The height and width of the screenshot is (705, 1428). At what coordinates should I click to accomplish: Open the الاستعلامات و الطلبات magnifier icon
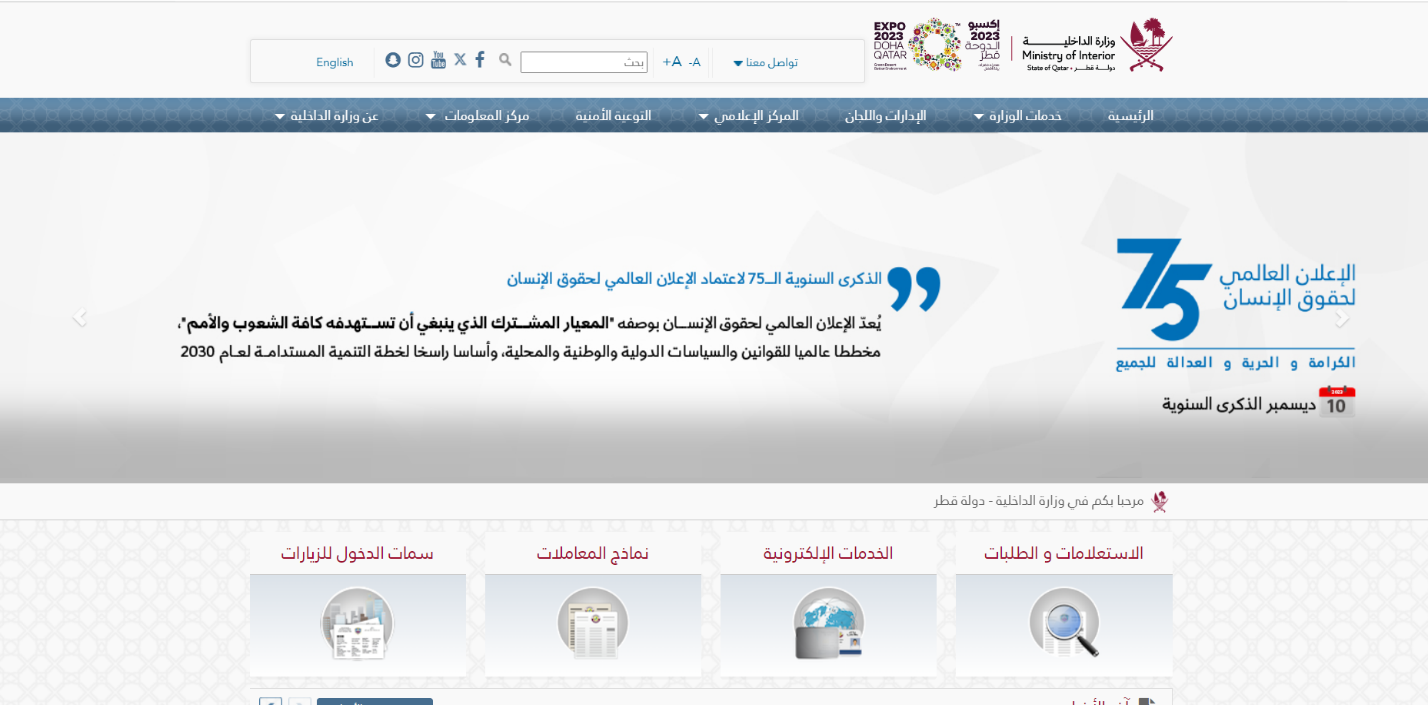tap(1064, 622)
